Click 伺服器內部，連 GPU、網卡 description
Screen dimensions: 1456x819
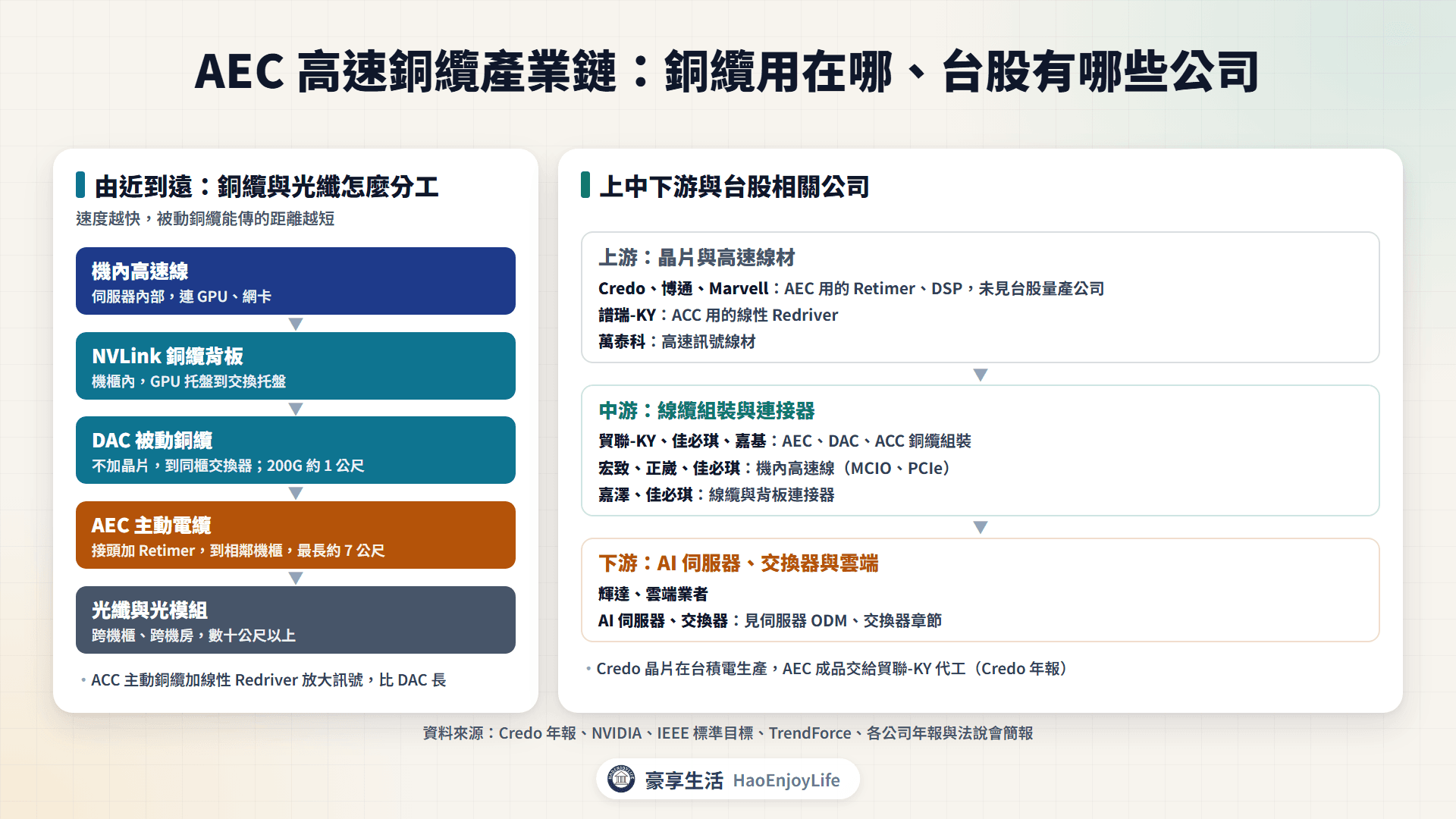tap(181, 297)
